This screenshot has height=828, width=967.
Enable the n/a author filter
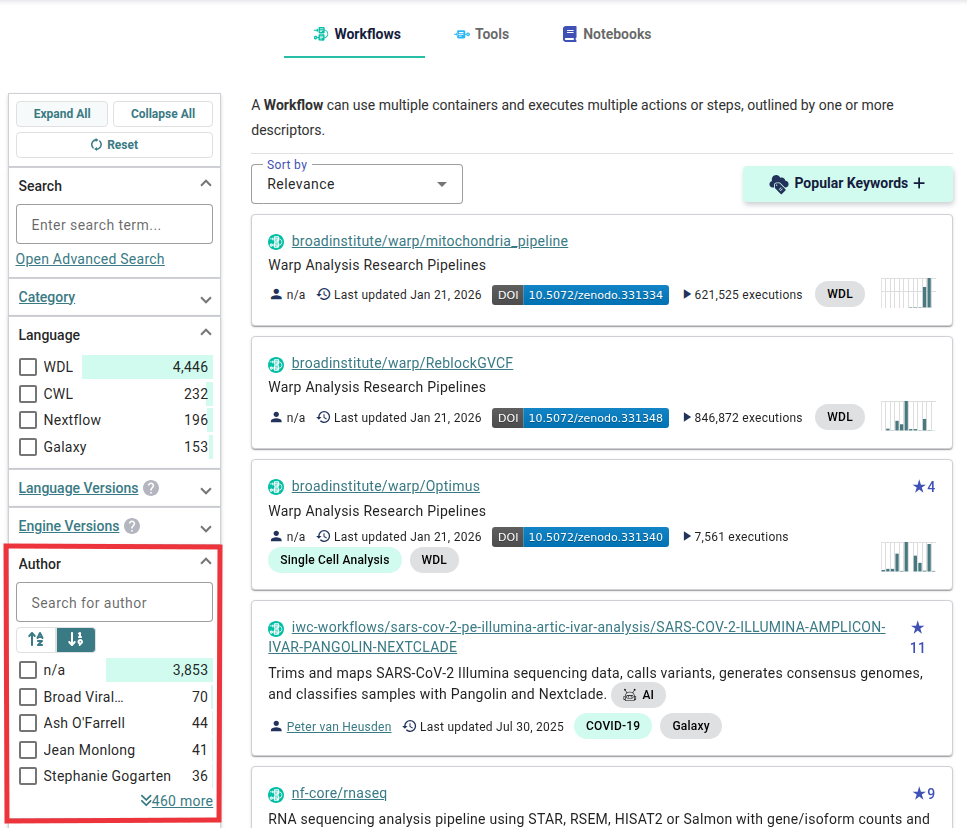[27, 669]
